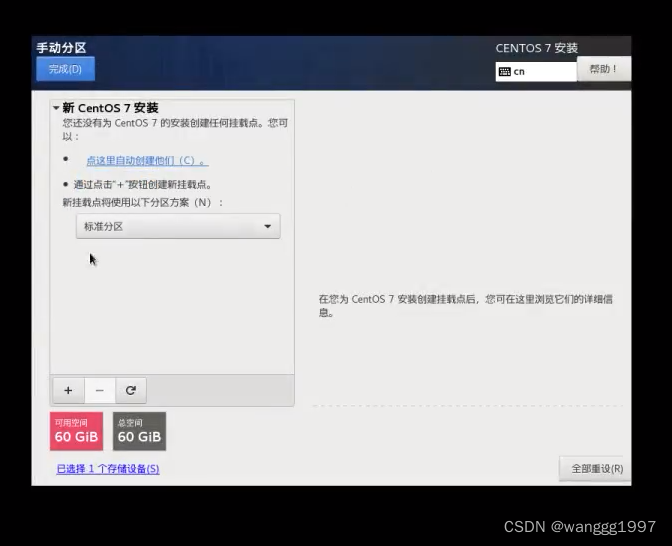Screen dimensions: 672x546
Task: Open the 标准分区 partition scheme dropdown
Action: click(x=178, y=226)
